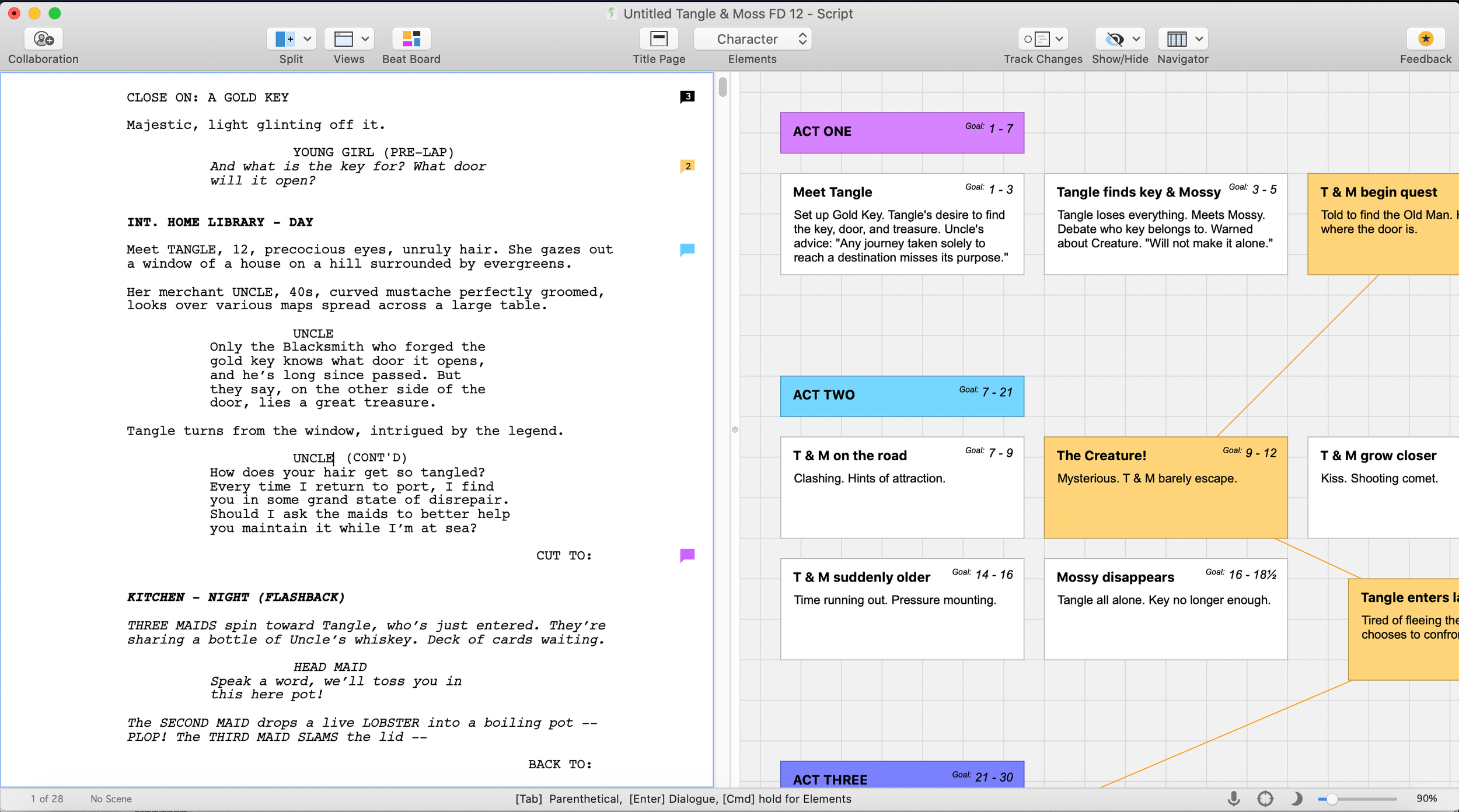Viewport: 1459px width, 812px height.
Task: Open the Beat Board
Action: (x=411, y=39)
